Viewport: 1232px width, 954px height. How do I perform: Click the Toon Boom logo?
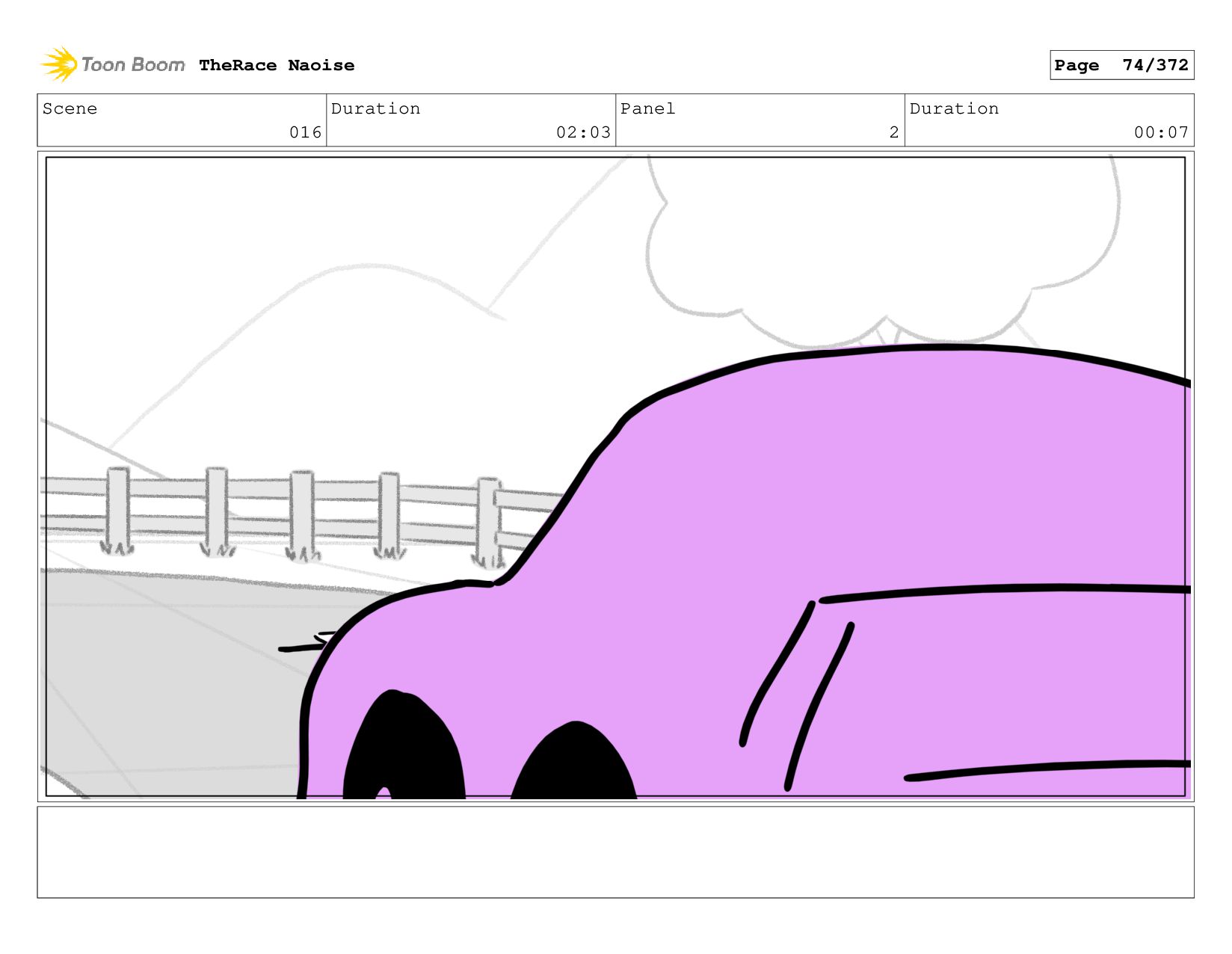coord(112,65)
